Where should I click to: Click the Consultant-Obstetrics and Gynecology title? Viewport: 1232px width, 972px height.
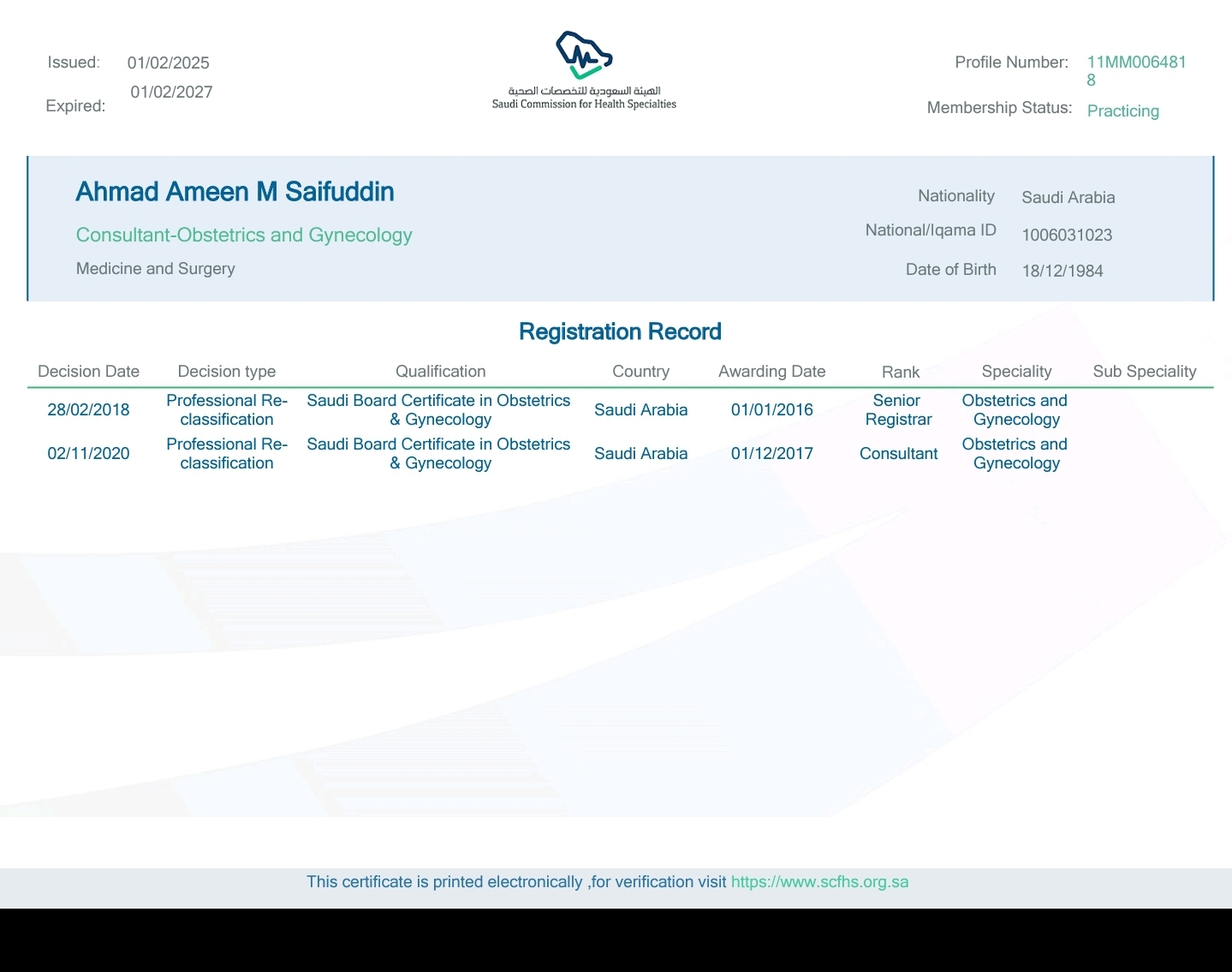tap(244, 236)
